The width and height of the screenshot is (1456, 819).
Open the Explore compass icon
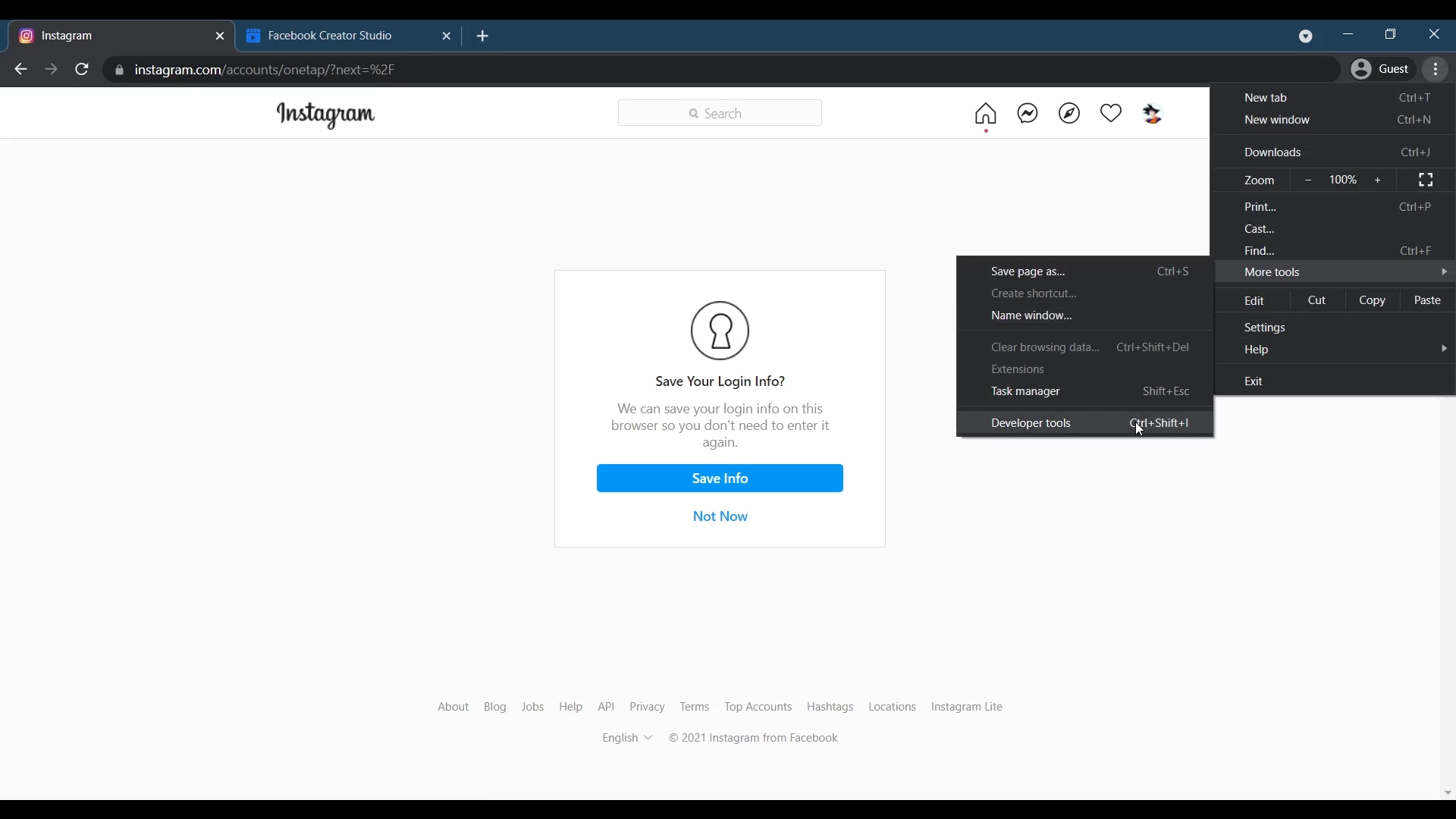[x=1069, y=114]
